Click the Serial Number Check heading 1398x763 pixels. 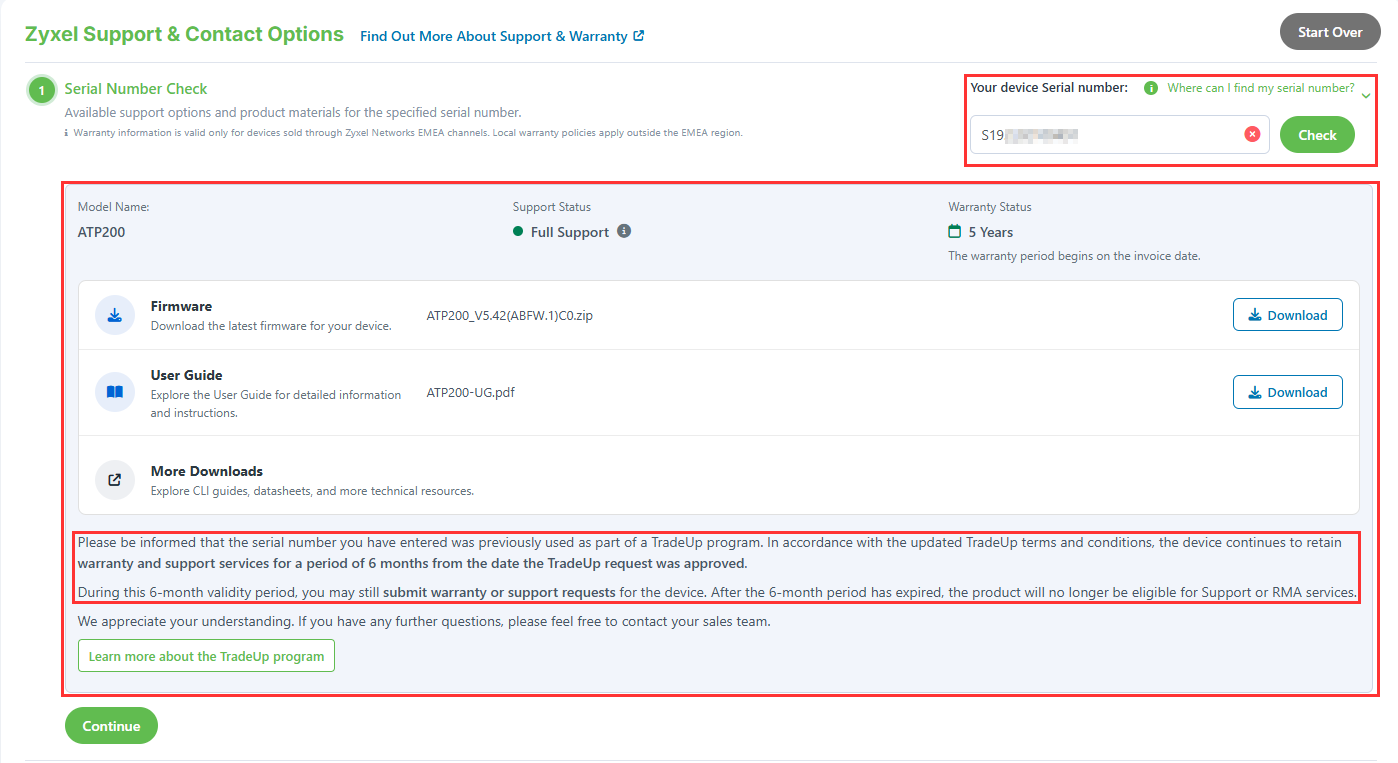pyautogui.click(x=136, y=89)
